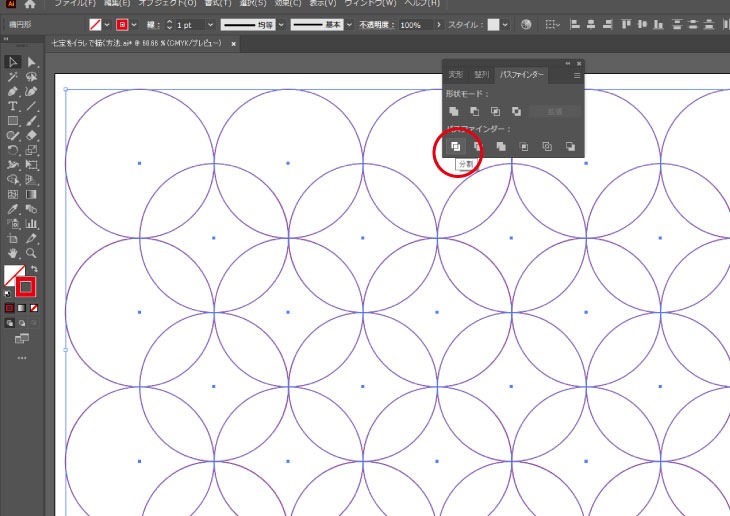The image size is (730, 516).
Task: Click the Divide (分割) pathfinder icon
Action: tap(455, 147)
